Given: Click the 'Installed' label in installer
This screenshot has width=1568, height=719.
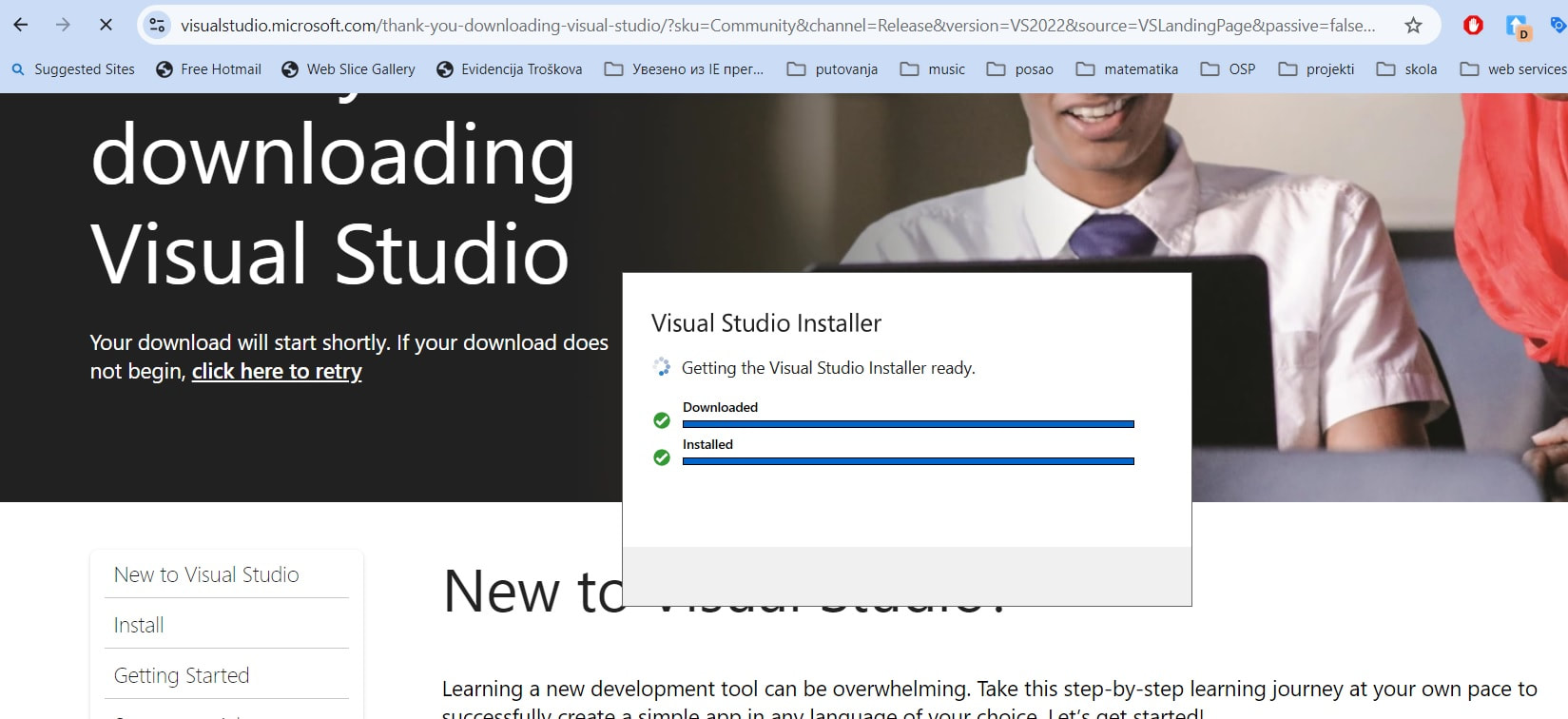Looking at the screenshot, I should click(x=707, y=444).
